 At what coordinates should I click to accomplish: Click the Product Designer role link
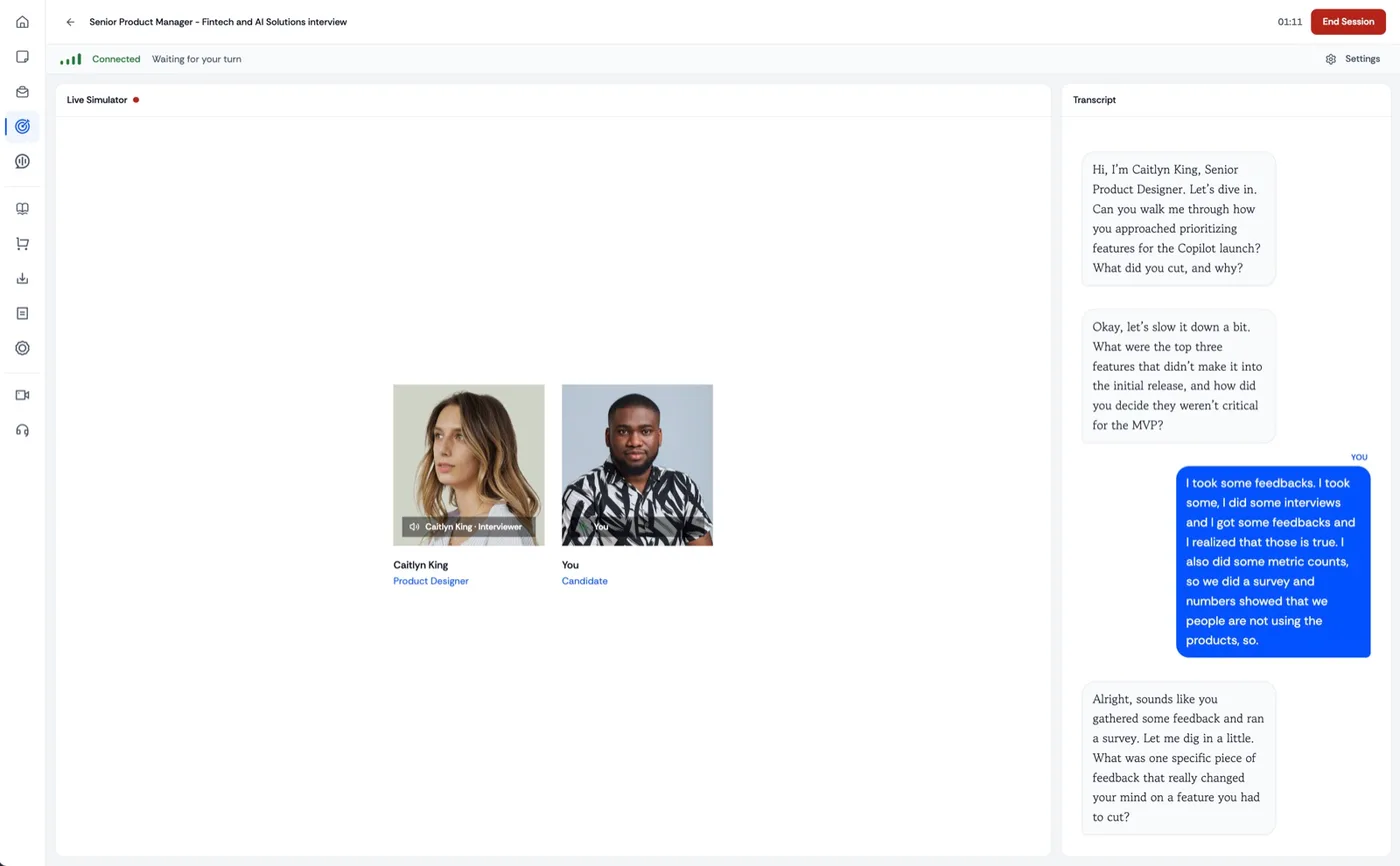click(x=431, y=581)
